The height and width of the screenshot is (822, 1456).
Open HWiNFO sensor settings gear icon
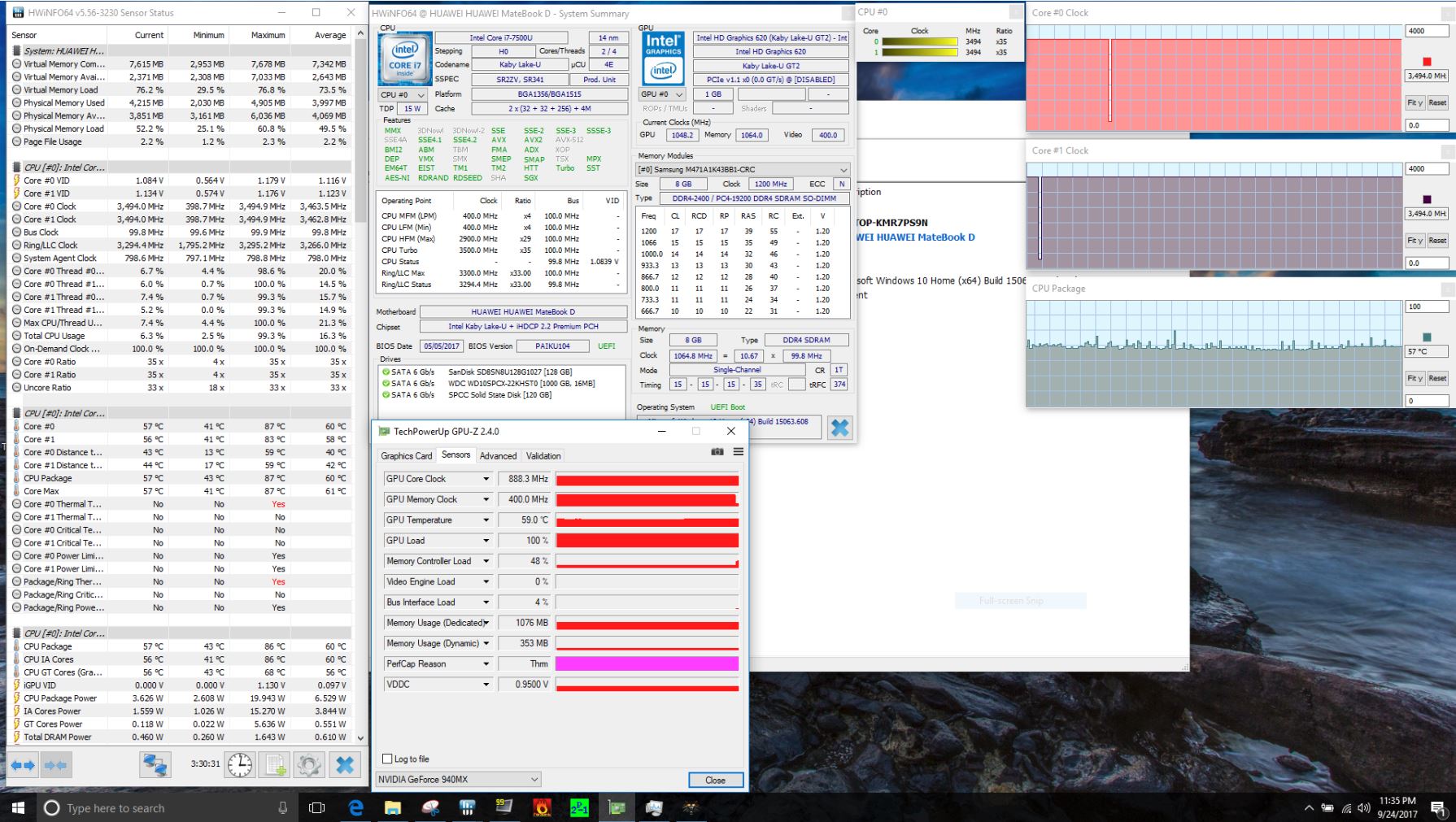tap(309, 765)
